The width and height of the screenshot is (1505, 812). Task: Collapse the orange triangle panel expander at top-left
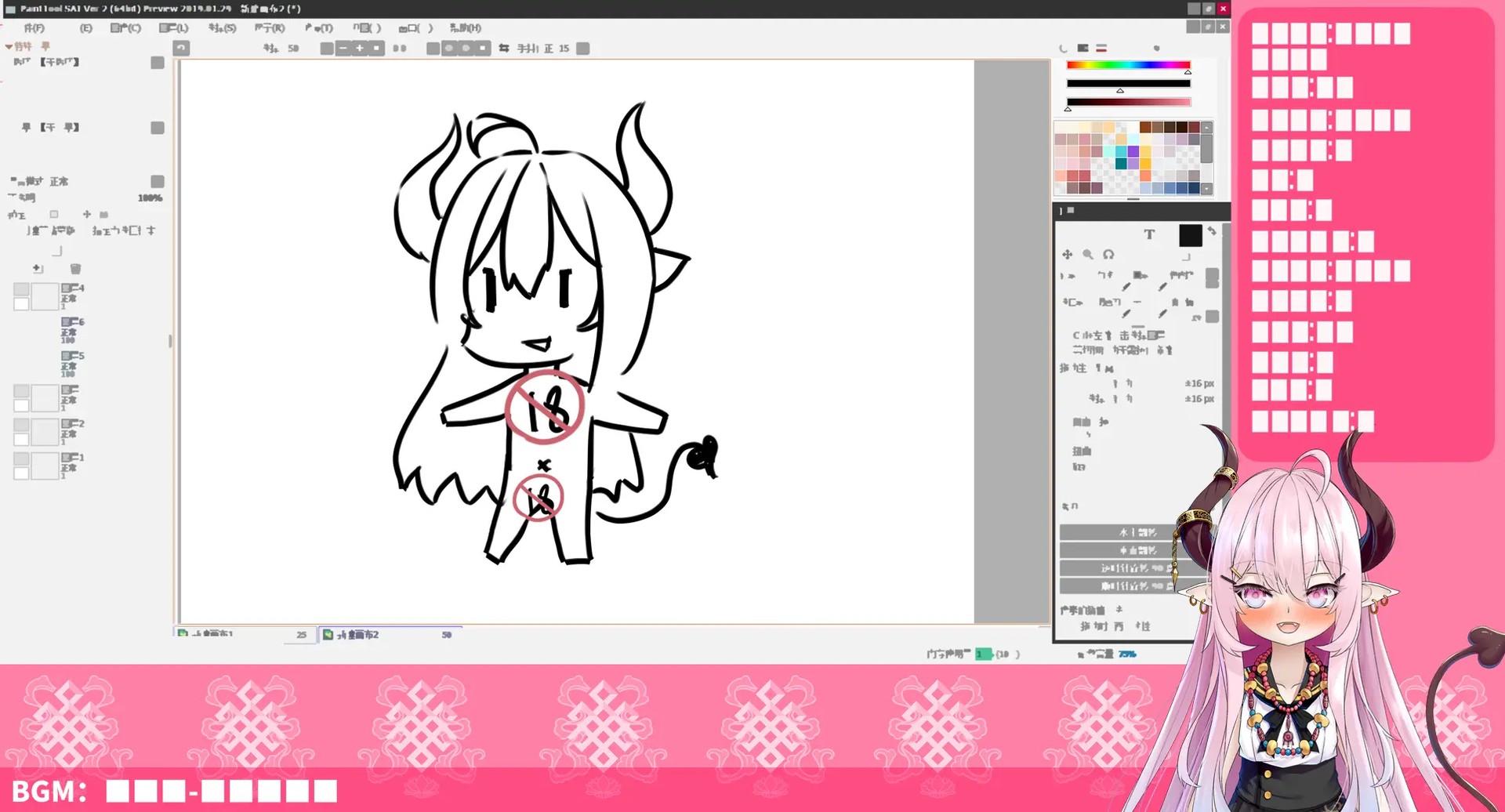point(9,46)
